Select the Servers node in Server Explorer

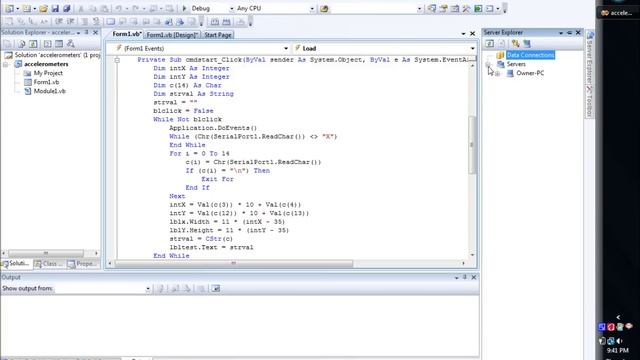pyautogui.click(x=516, y=64)
